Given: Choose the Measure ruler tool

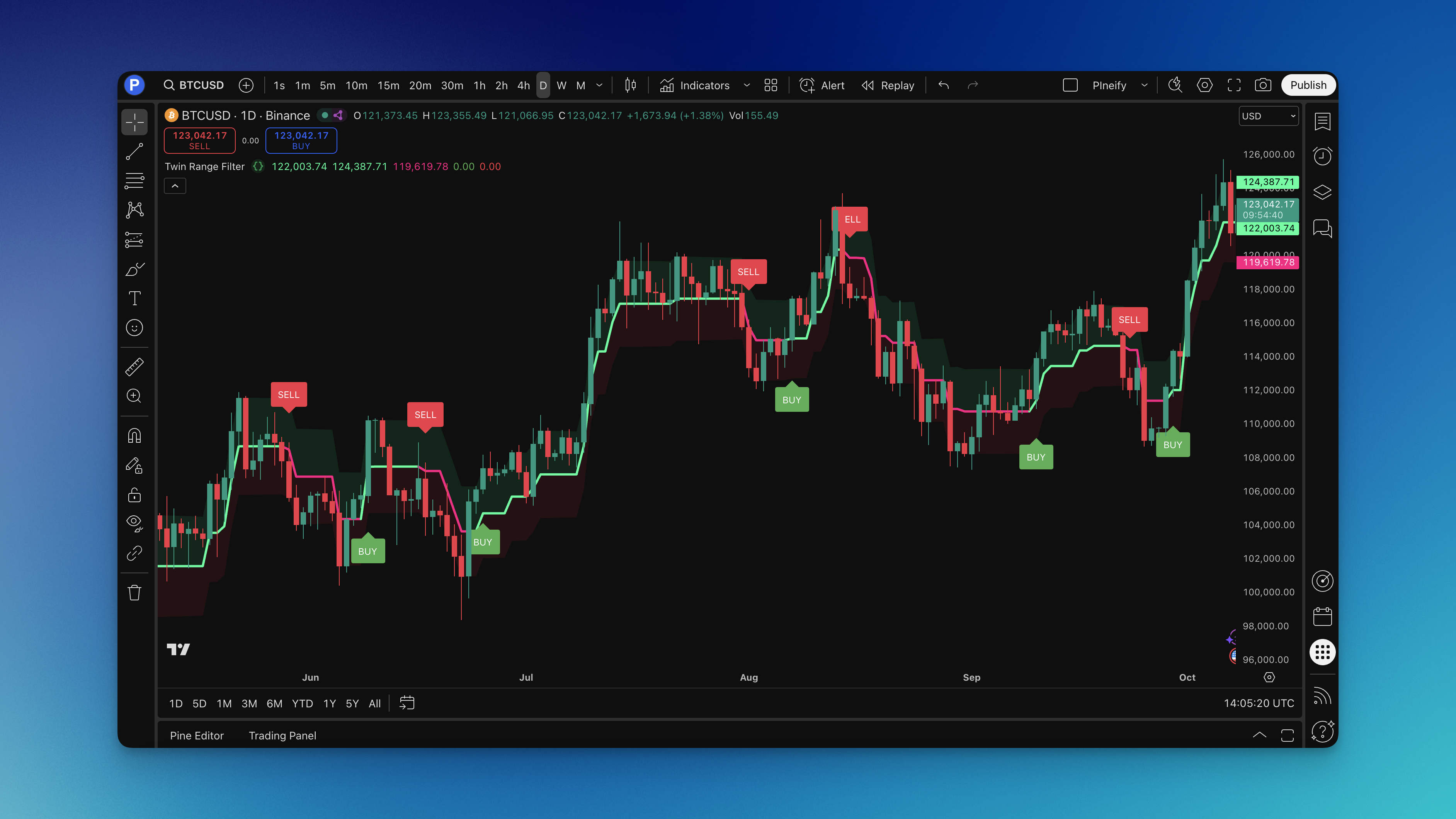Looking at the screenshot, I should coord(134,367).
